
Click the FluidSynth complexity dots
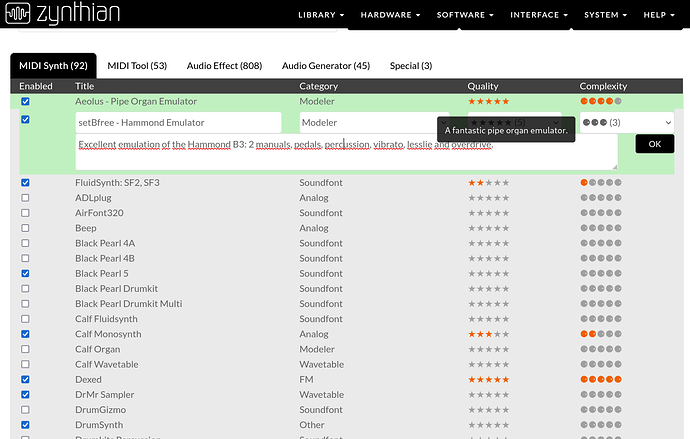coord(601,183)
